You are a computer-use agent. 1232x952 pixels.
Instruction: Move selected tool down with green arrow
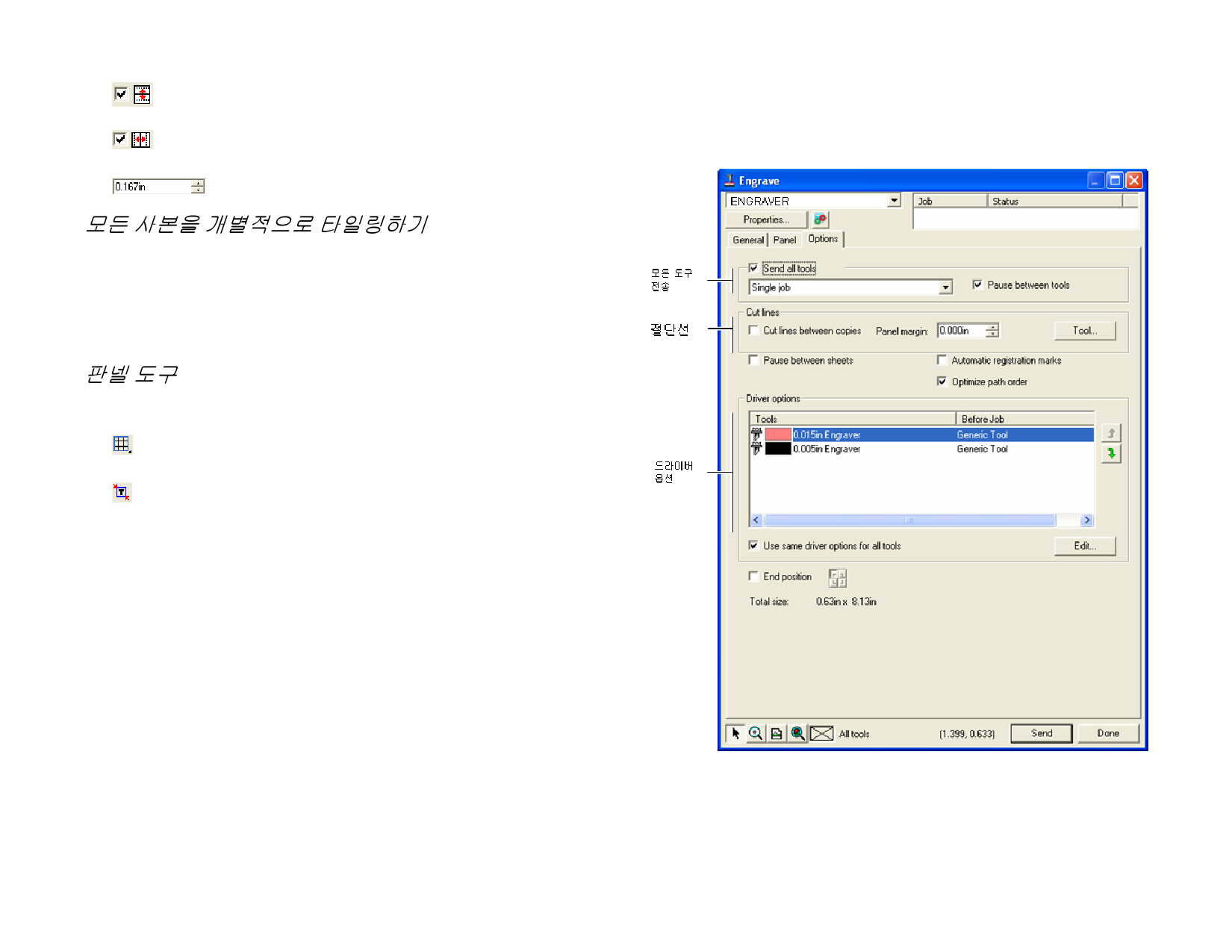pyautogui.click(x=1111, y=453)
